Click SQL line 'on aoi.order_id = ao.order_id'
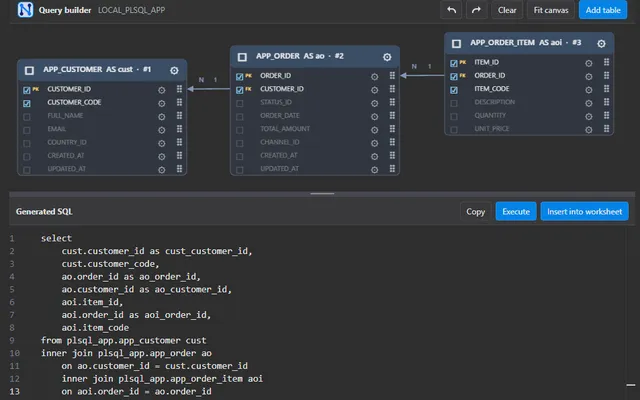The image size is (640, 400). [x=136, y=391]
